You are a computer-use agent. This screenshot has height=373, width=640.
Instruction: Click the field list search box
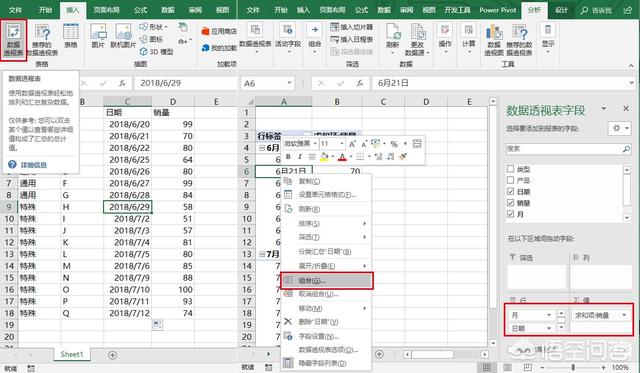(568, 149)
